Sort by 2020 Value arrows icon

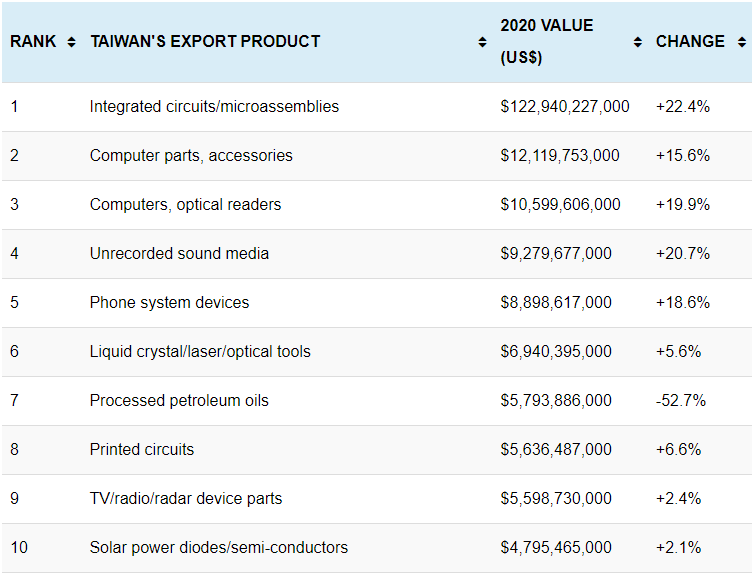pos(638,42)
